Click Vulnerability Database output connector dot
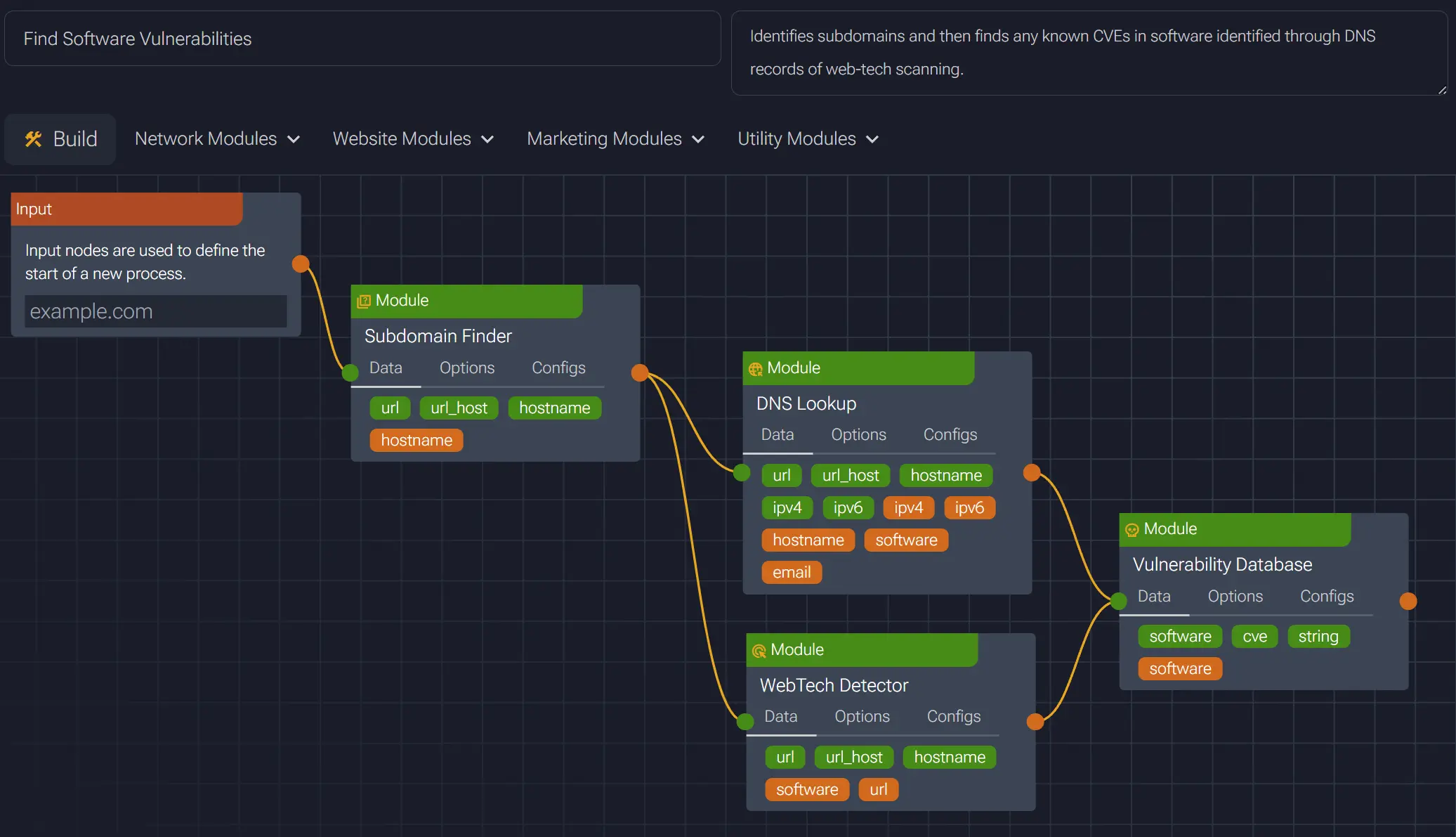This screenshot has width=1456, height=837. (x=1408, y=601)
